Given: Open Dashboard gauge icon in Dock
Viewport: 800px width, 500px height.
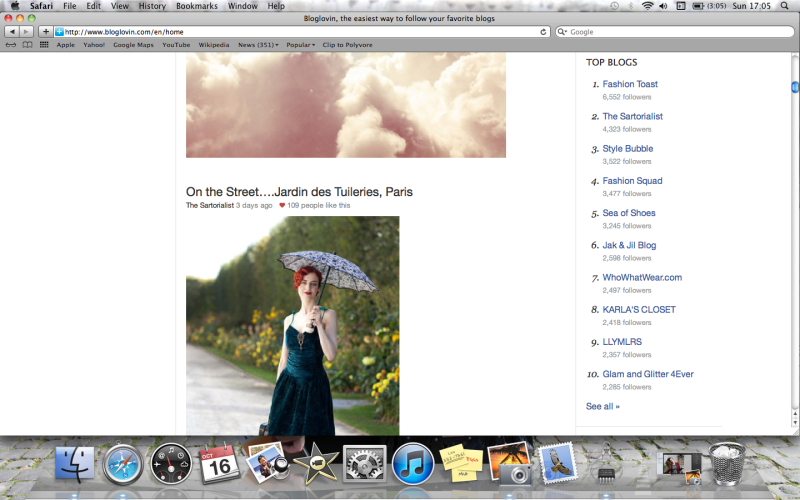Looking at the screenshot, I should pos(171,464).
